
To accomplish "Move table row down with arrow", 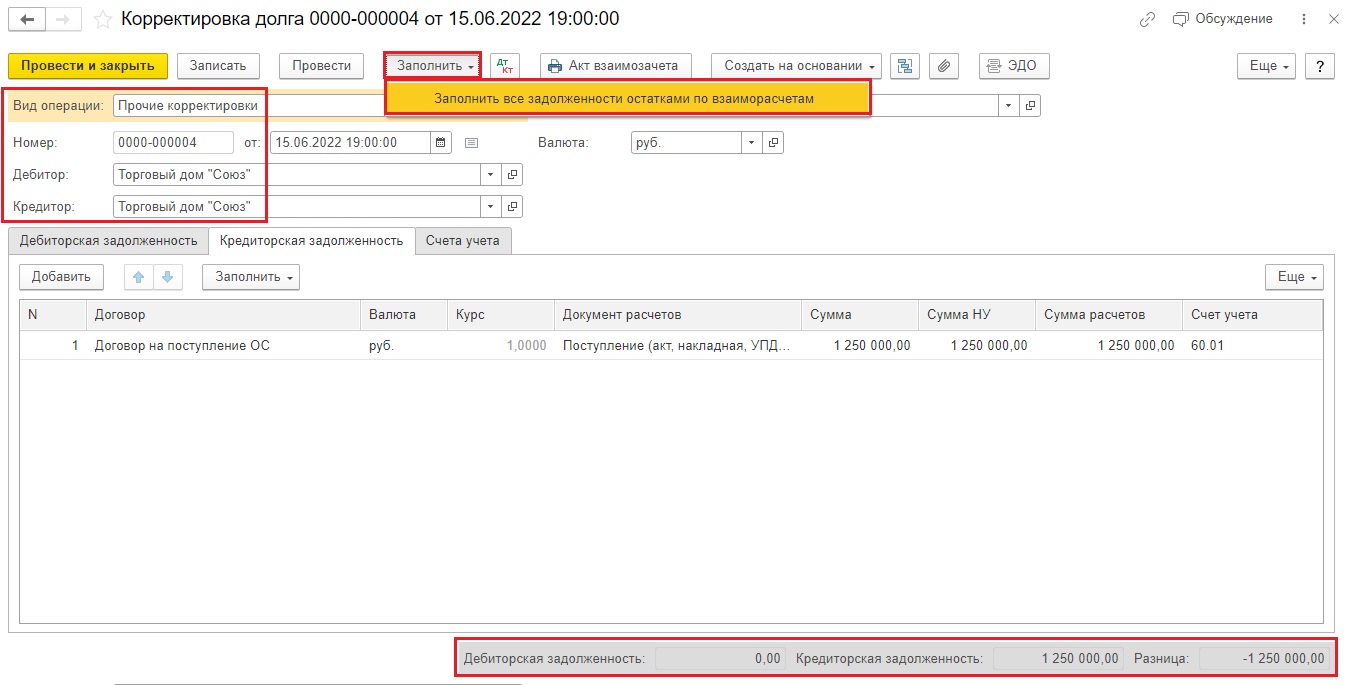I will pyautogui.click(x=167, y=277).
